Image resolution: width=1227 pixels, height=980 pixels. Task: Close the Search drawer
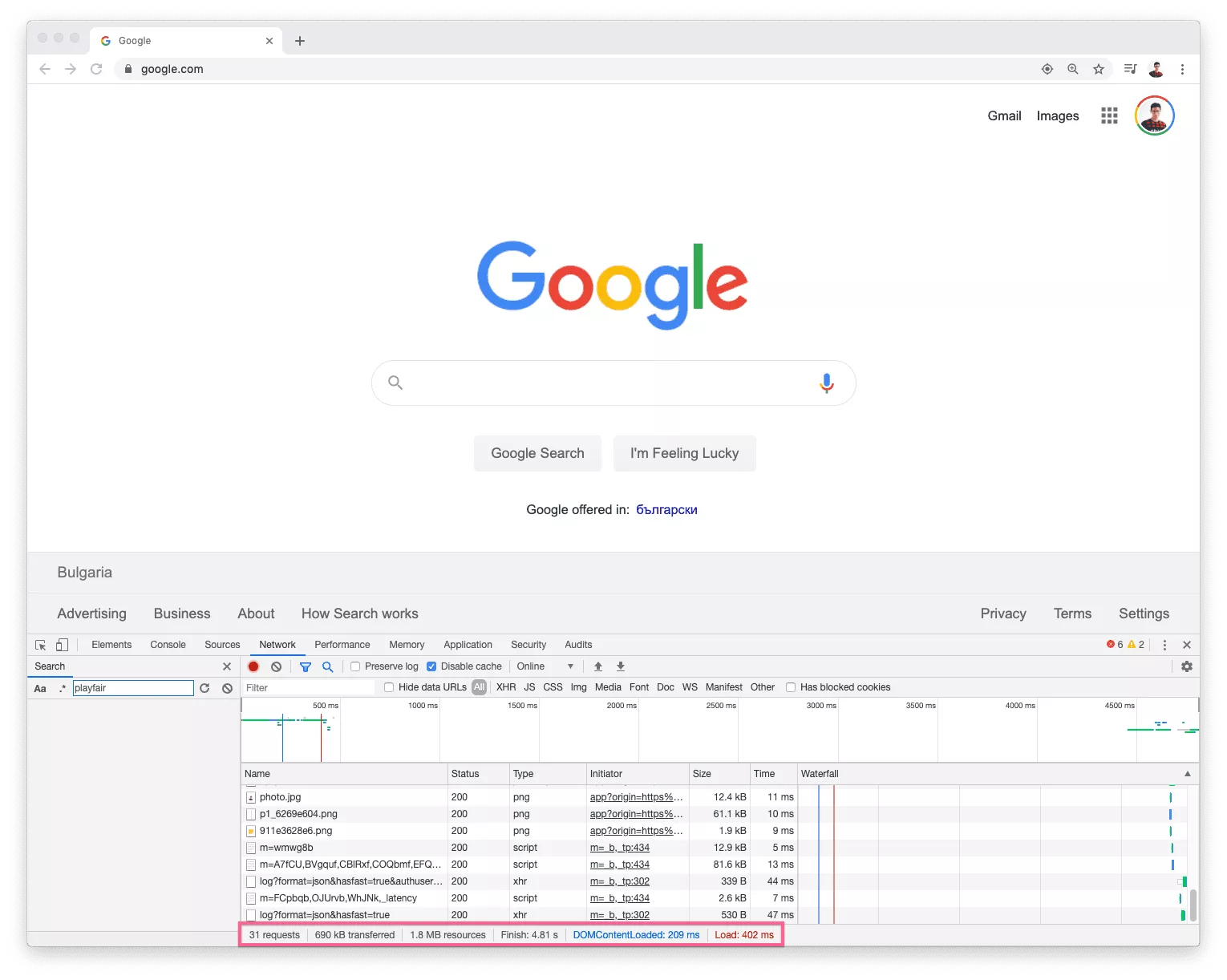click(x=227, y=666)
